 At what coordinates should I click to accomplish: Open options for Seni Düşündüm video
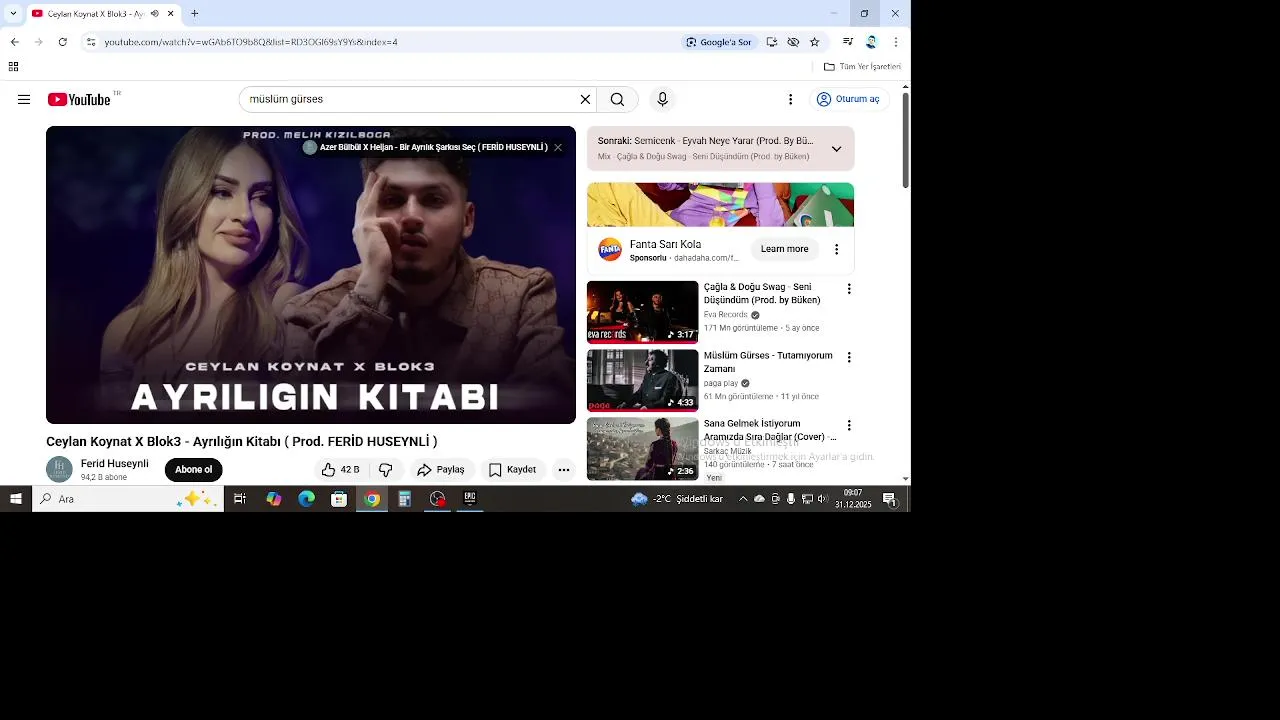pyautogui.click(x=849, y=289)
